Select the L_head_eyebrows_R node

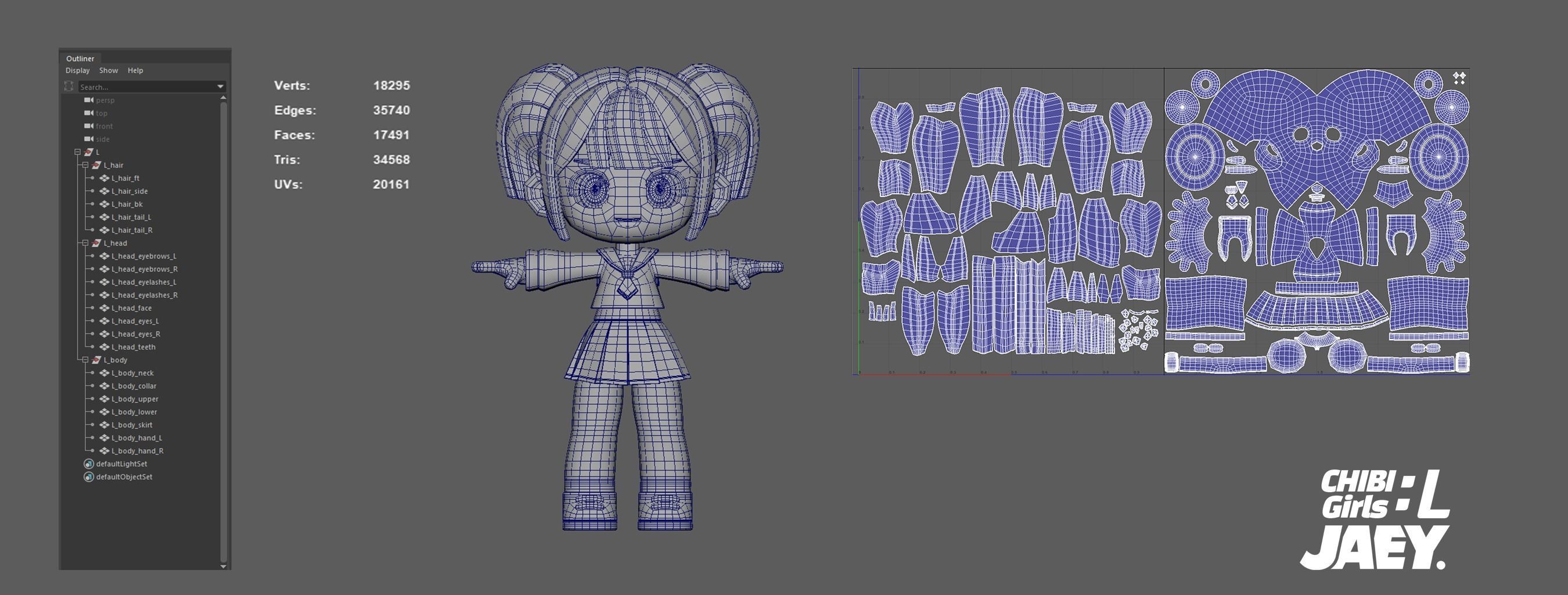point(144,269)
